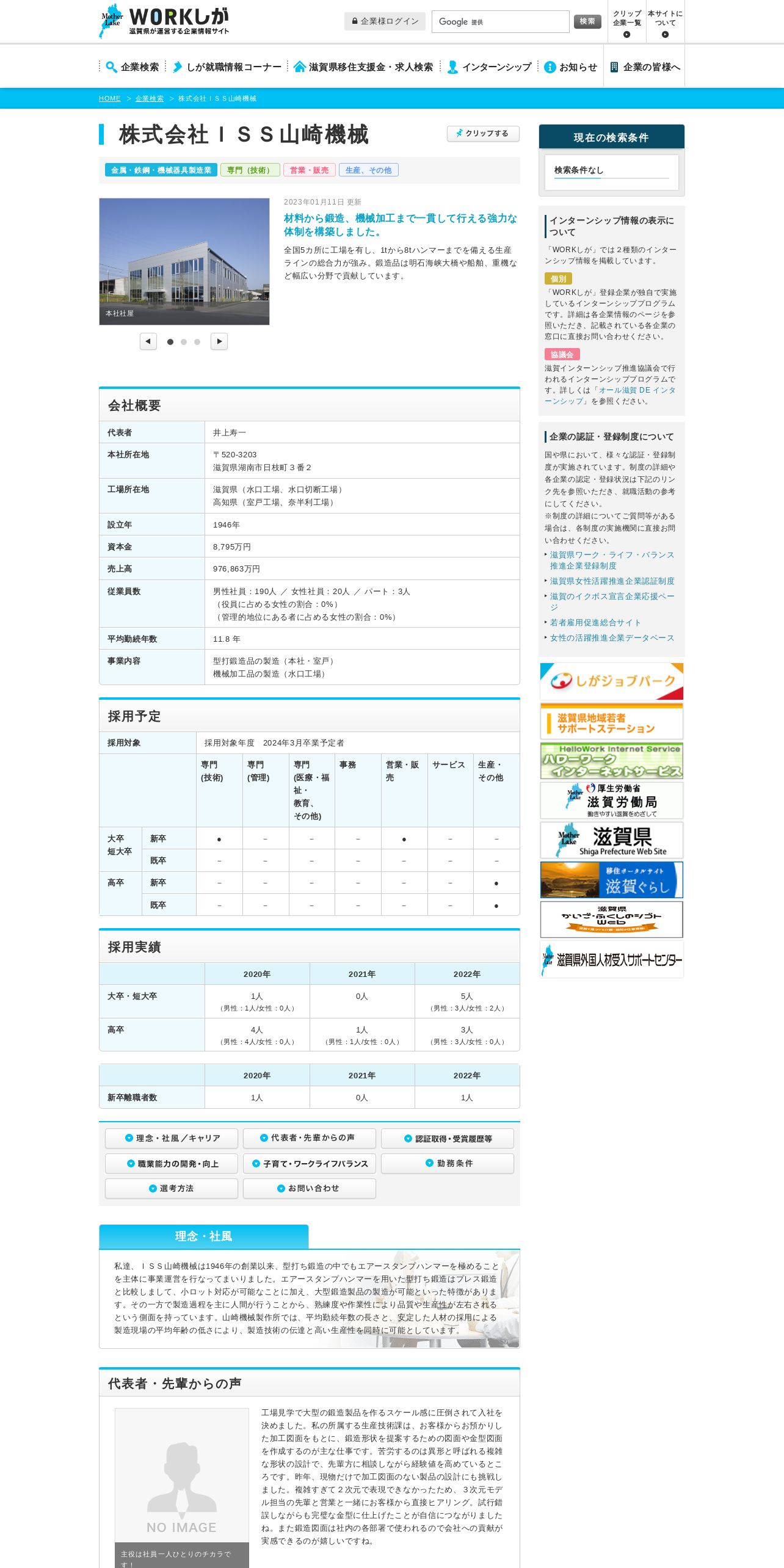
Task: Go to 企業検索 breadcrumb link
Action: [150, 98]
